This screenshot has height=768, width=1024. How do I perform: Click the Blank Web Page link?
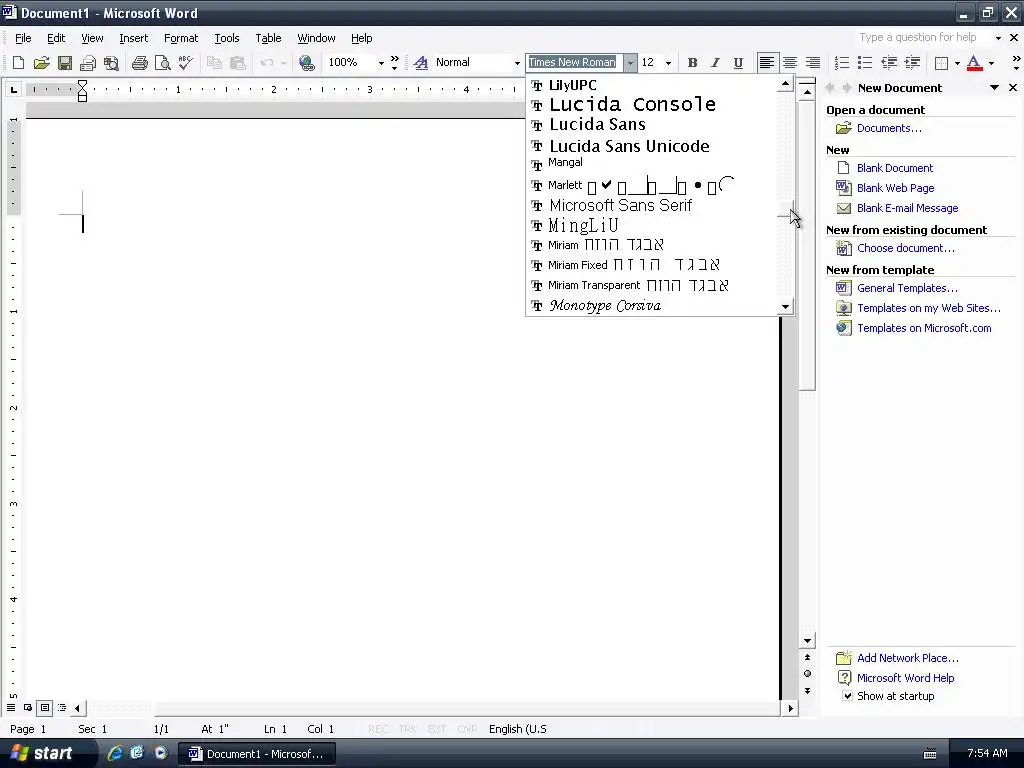coord(895,188)
